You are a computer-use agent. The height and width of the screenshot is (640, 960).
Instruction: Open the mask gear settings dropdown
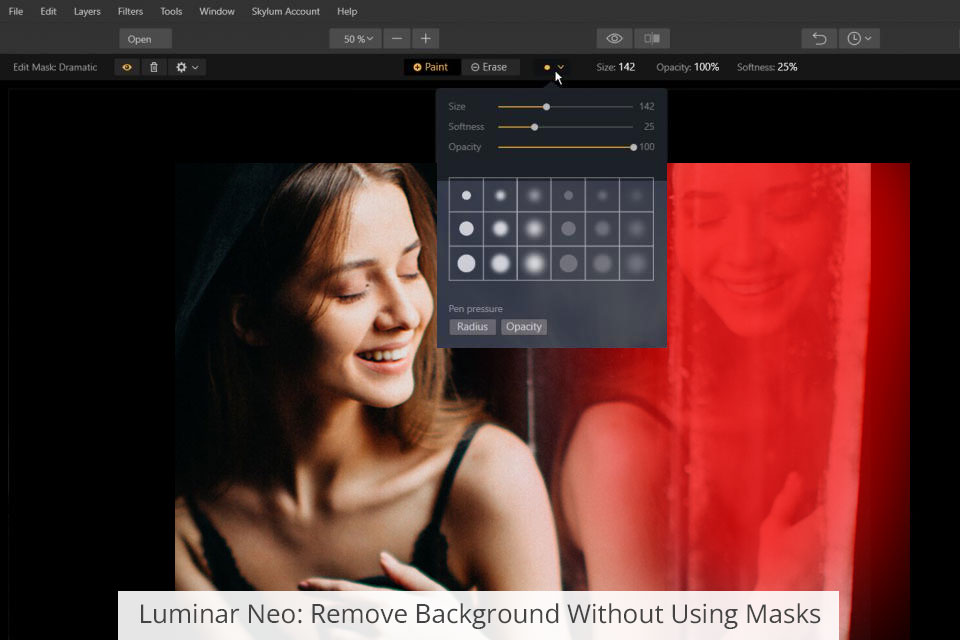click(x=187, y=67)
